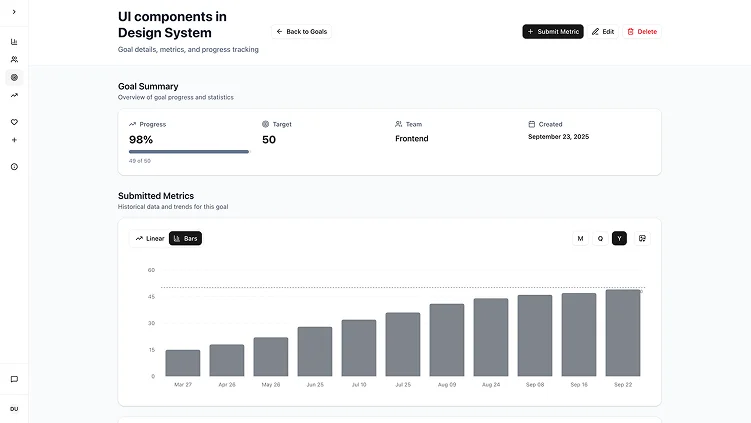
Task: Click the heart icon in sidebar
Action: click(x=14, y=122)
